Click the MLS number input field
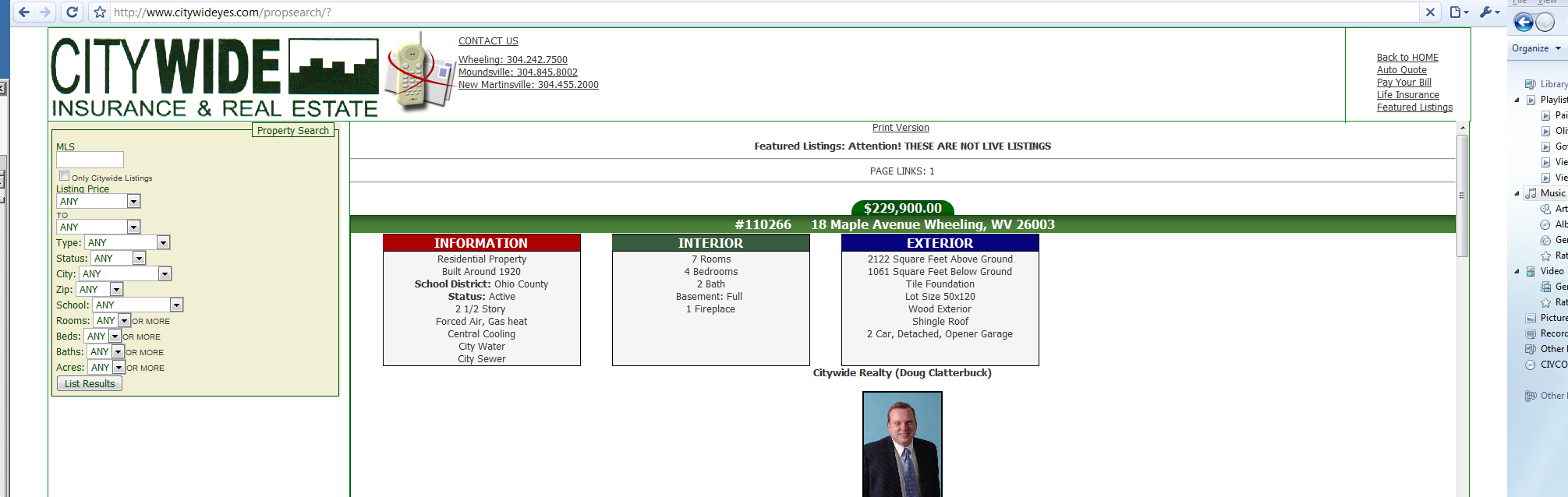The height and width of the screenshot is (497, 1568). pos(90,160)
